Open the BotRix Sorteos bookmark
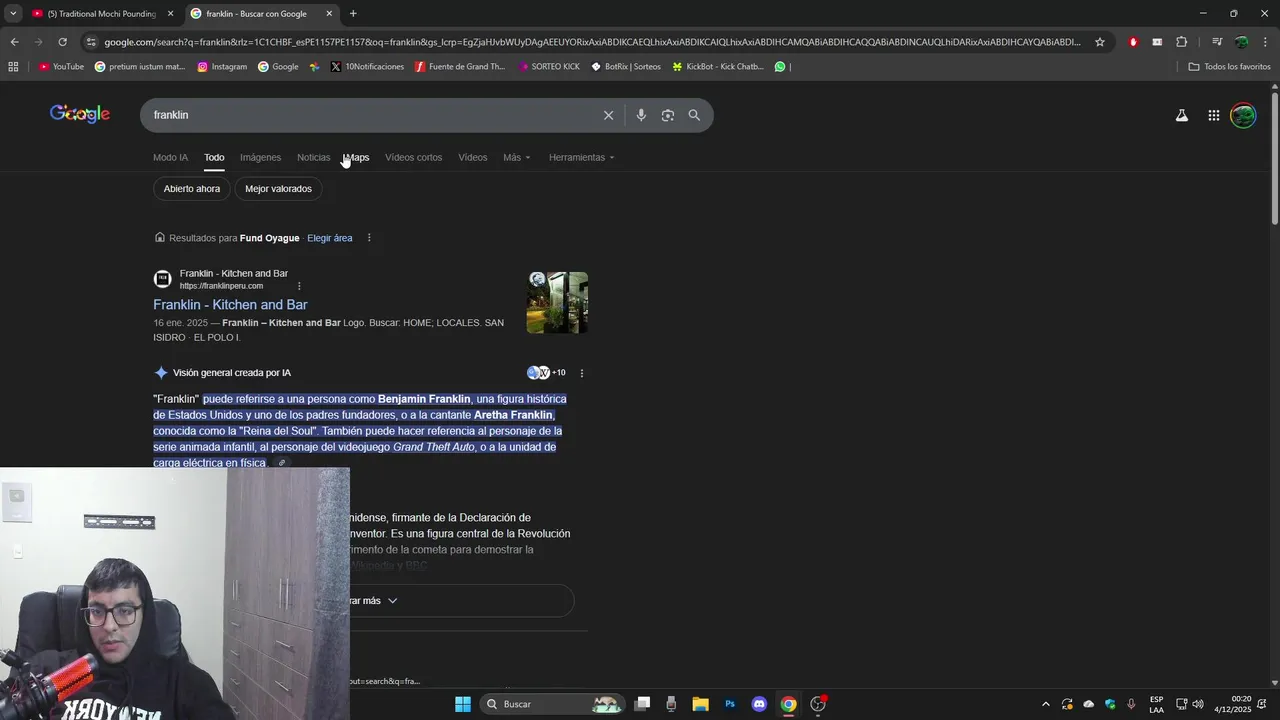The image size is (1280, 720). tap(626, 67)
